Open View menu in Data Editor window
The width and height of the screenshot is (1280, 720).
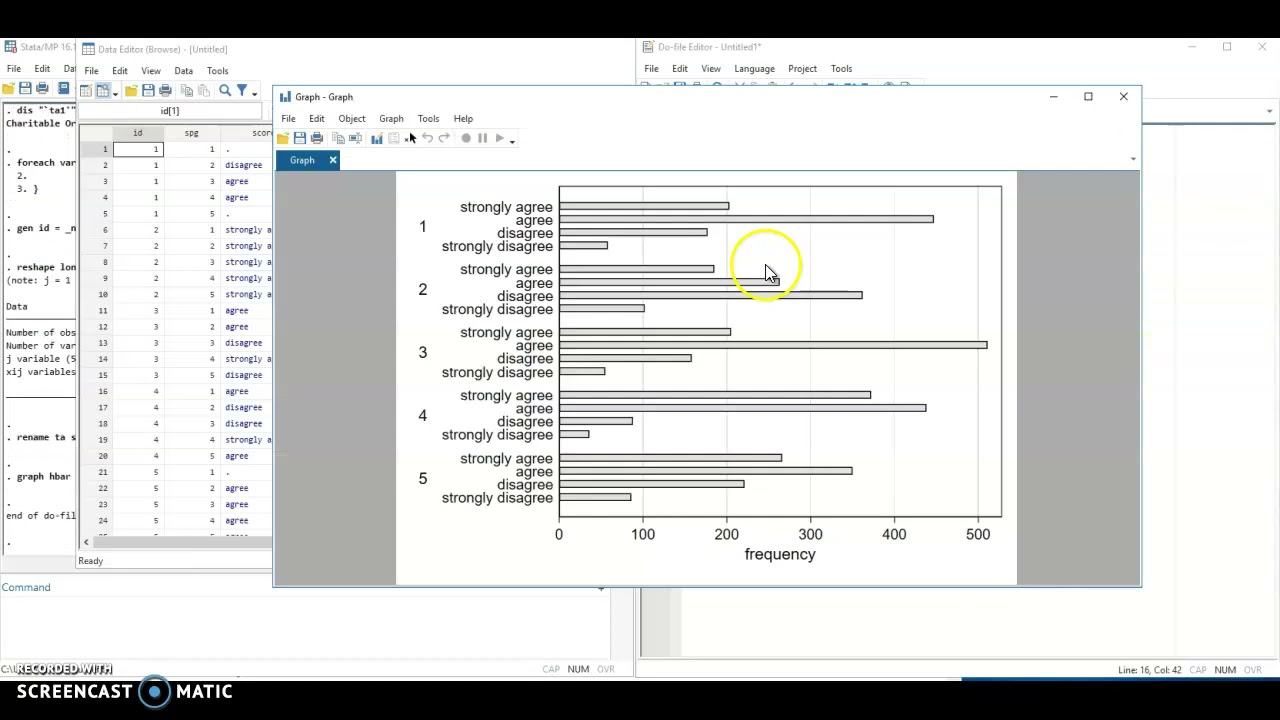pyautogui.click(x=151, y=71)
